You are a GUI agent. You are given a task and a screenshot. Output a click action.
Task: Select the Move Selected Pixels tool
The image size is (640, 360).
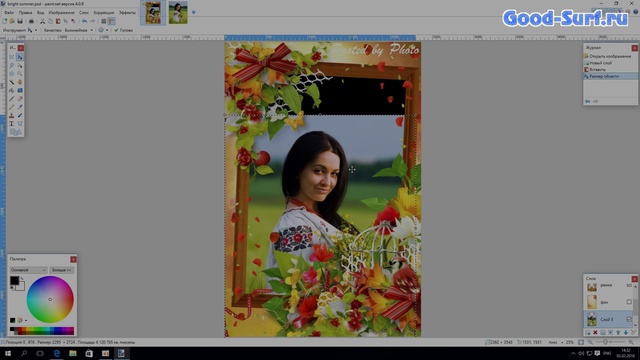point(20,57)
